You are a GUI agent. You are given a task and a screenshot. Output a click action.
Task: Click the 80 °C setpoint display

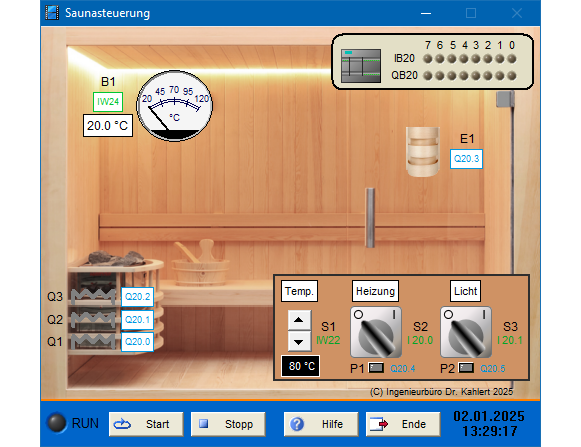301,366
